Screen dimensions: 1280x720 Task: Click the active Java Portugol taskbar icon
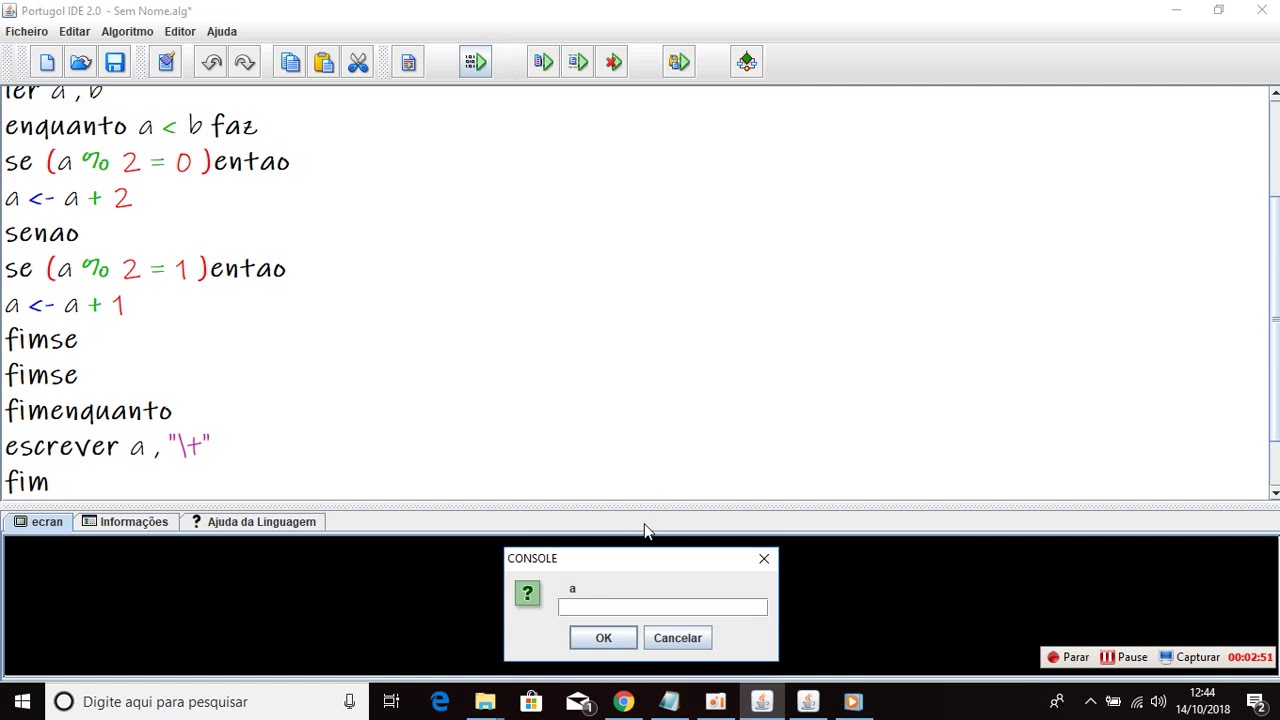tap(761, 702)
